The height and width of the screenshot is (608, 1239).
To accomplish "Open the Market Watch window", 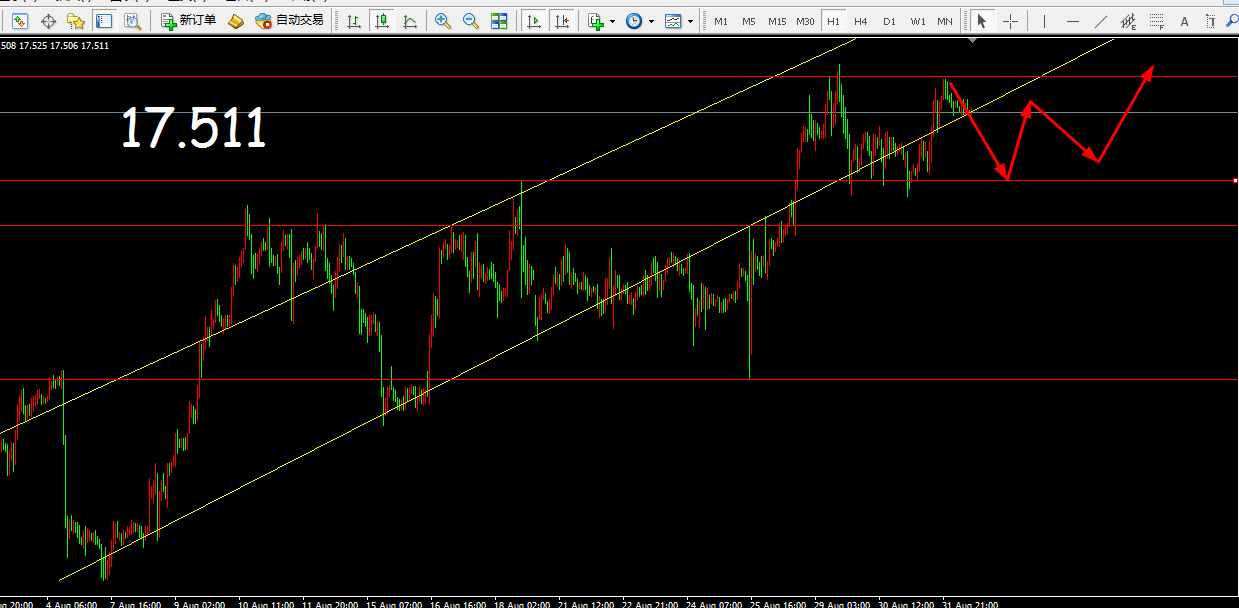I will point(19,21).
